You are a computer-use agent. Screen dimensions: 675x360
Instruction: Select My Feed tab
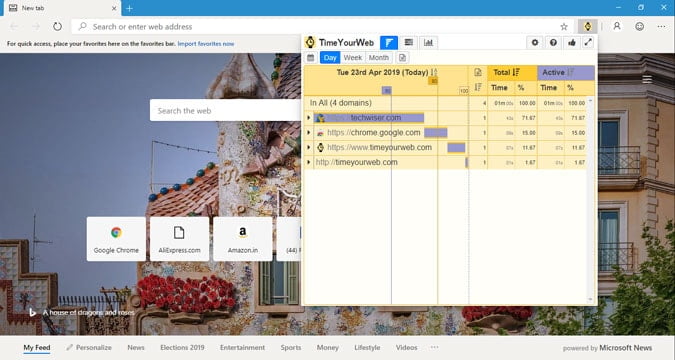[x=37, y=348]
